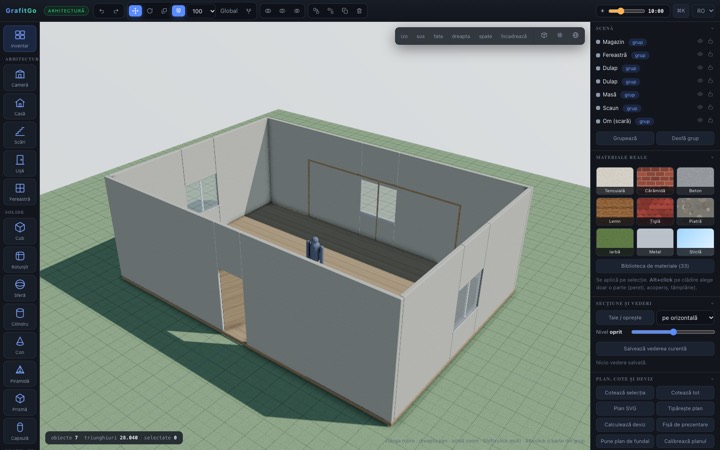Screen dimensions: 720x450
Task: Switch to dreapta right view
Action: coord(461,36)
